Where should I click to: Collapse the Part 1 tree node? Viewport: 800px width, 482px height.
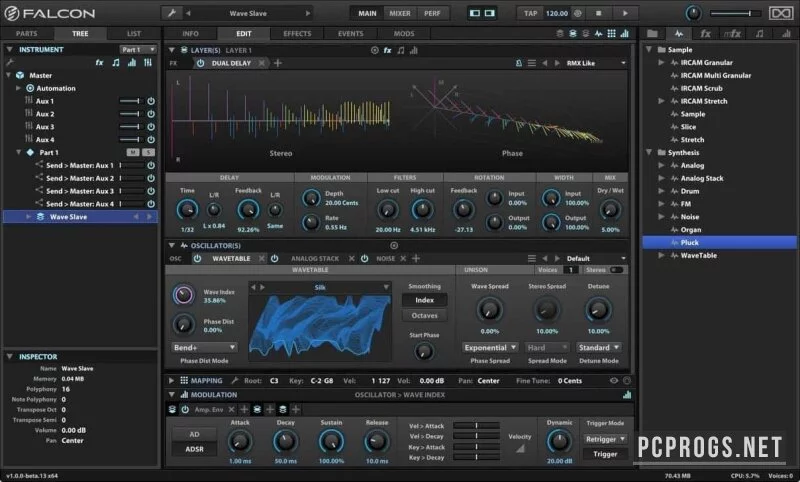pyautogui.click(x=19, y=152)
